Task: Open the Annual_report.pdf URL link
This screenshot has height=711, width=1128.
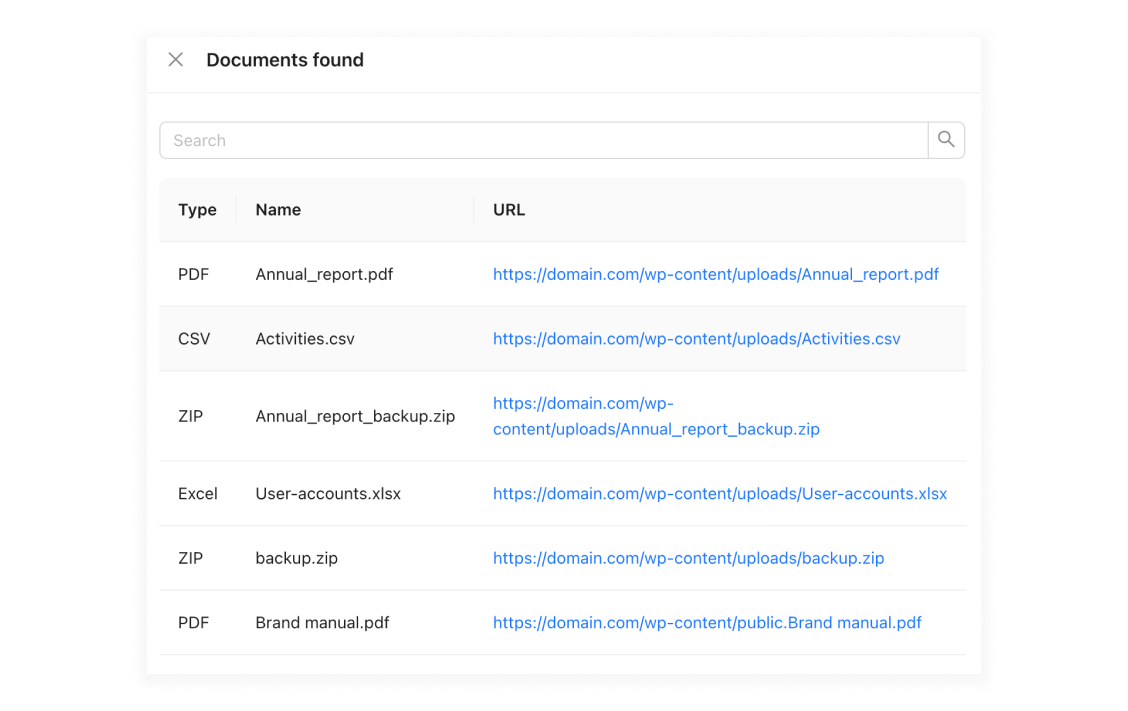Action: pyautogui.click(x=715, y=274)
